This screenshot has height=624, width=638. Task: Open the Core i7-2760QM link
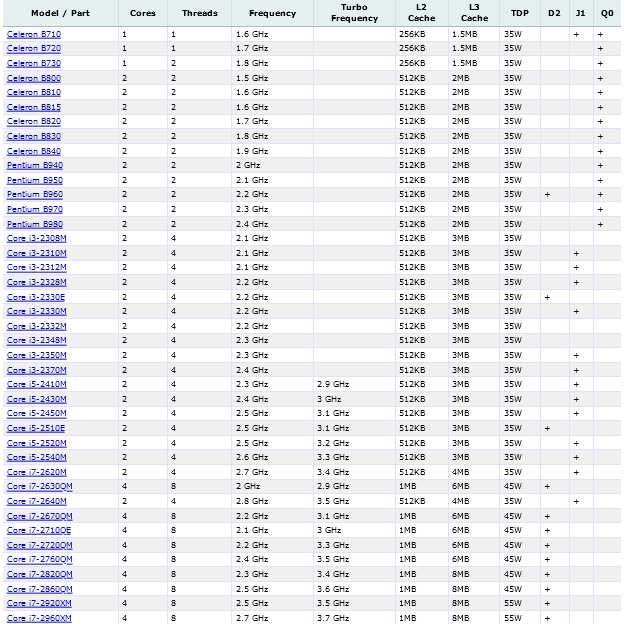click(x=39, y=559)
